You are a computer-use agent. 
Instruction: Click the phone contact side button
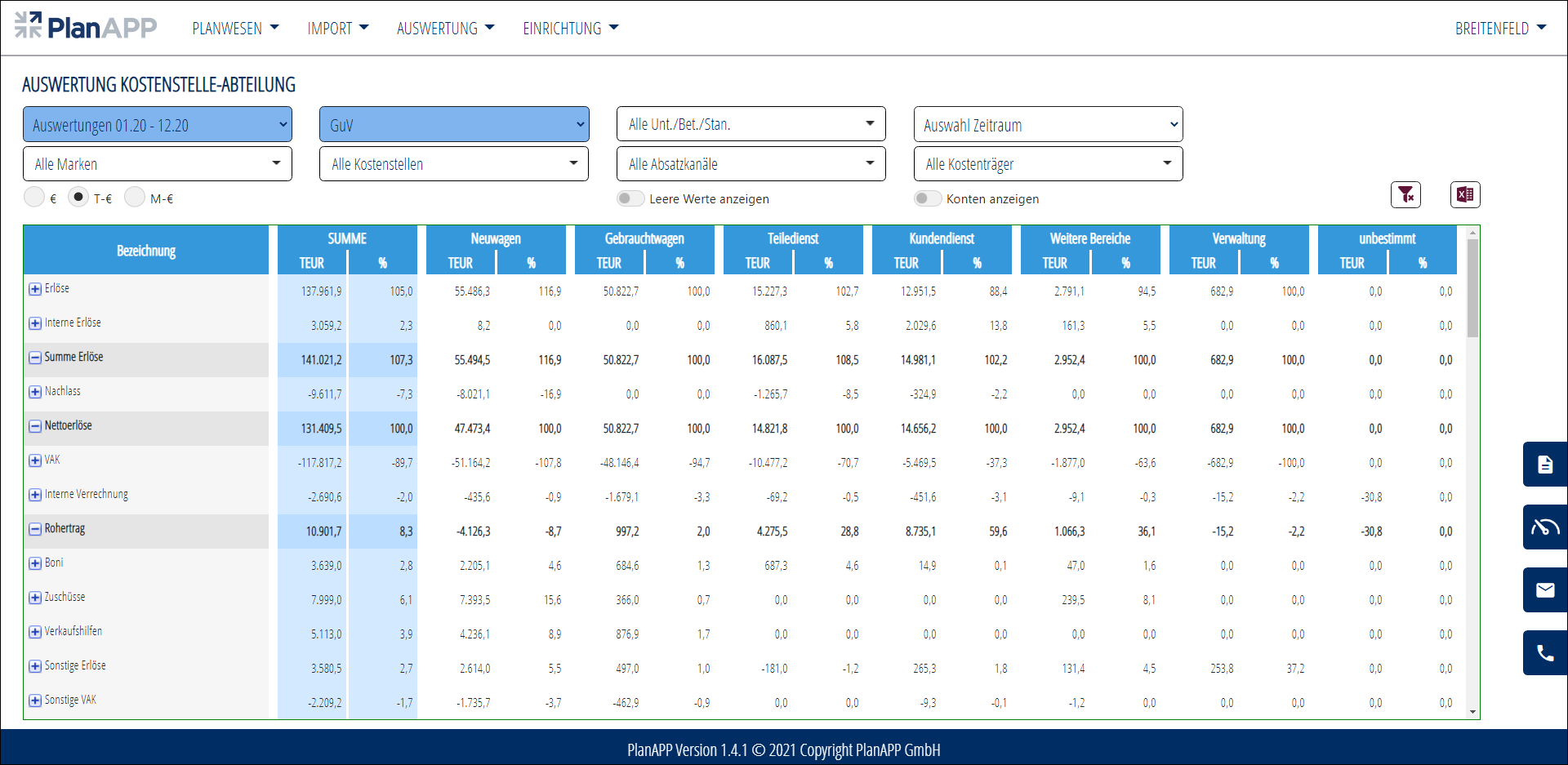[1544, 653]
